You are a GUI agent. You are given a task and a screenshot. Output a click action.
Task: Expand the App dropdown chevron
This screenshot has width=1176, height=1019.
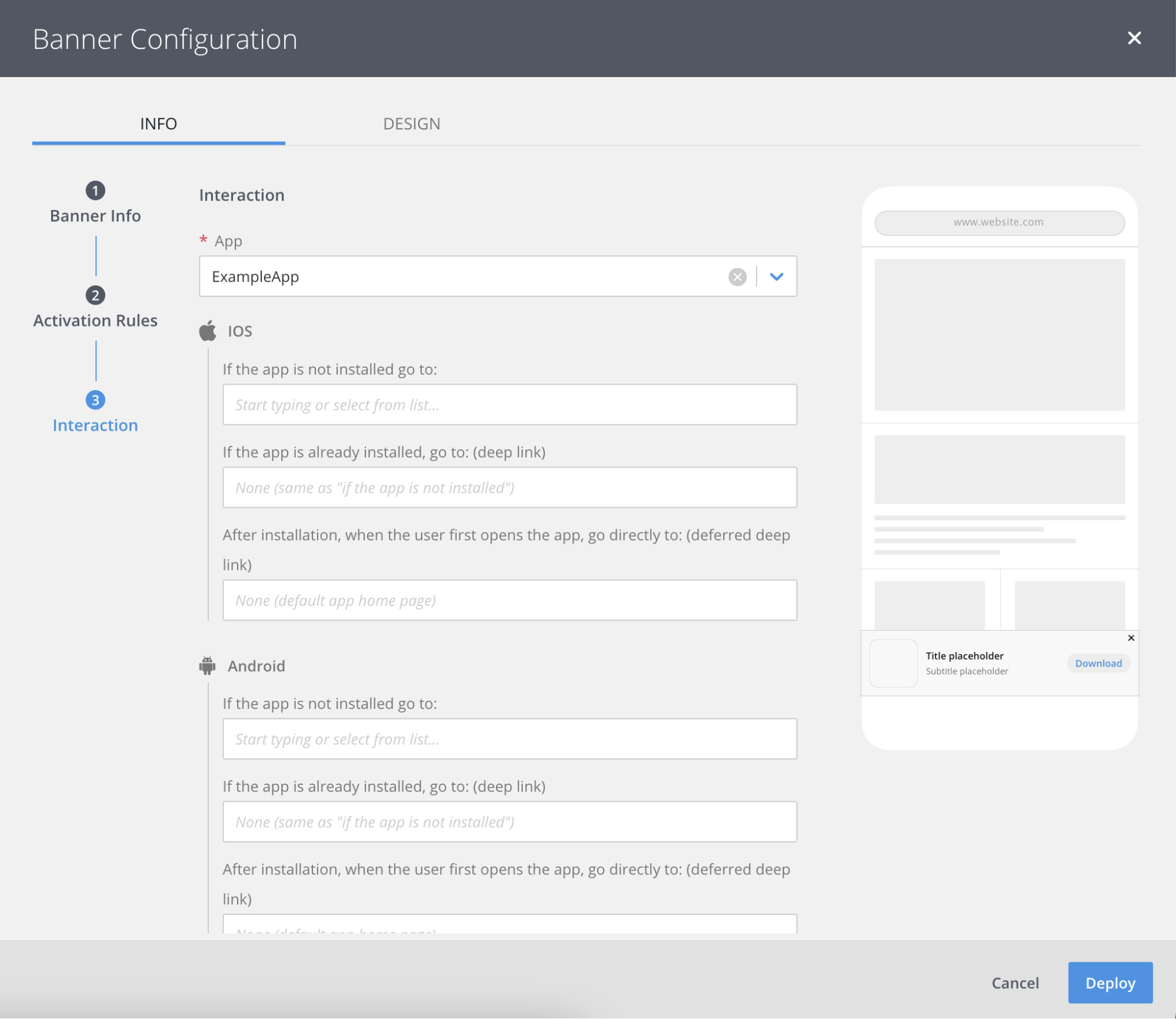[777, 277]
